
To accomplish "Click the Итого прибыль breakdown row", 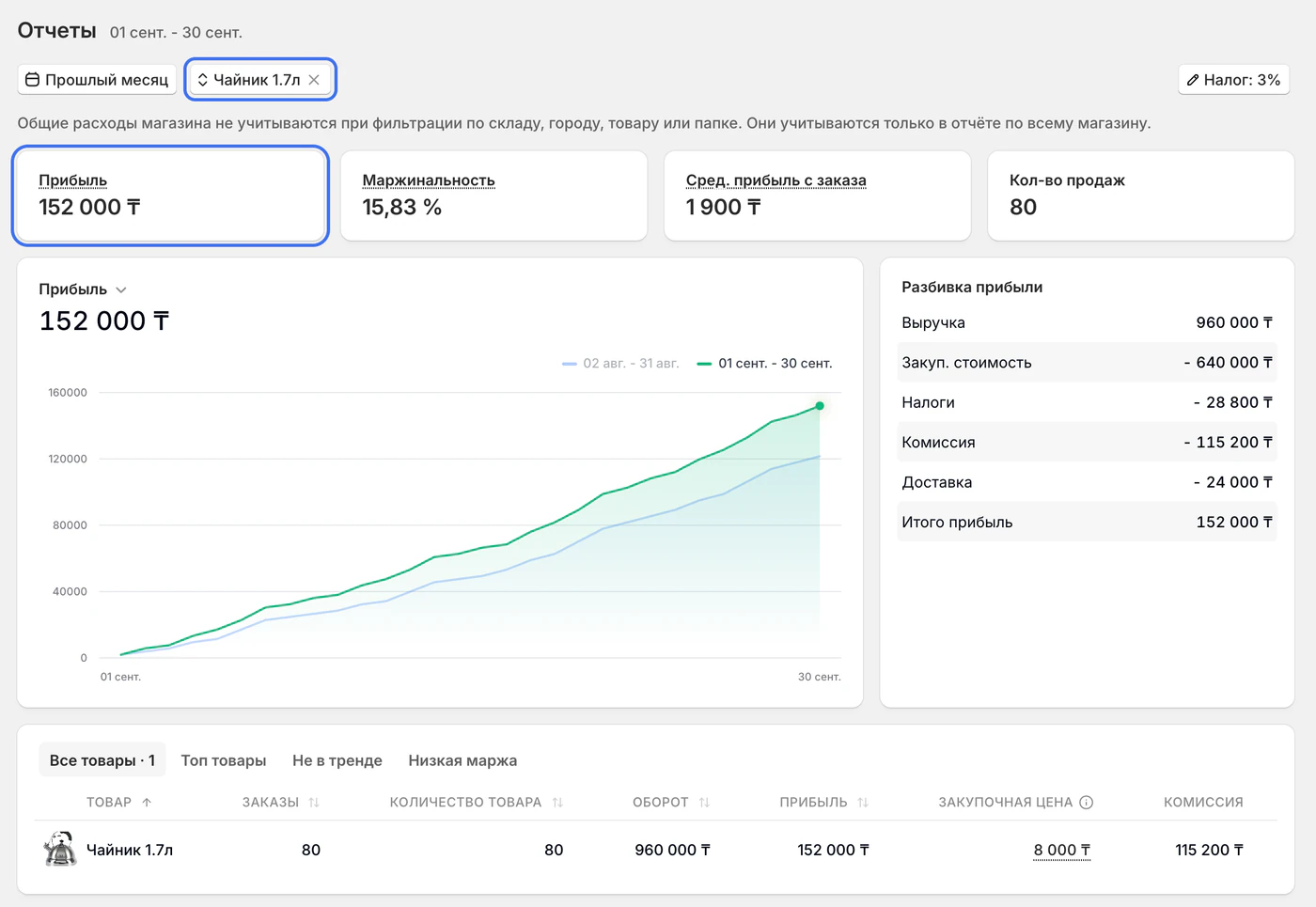I will (1087, 522).
